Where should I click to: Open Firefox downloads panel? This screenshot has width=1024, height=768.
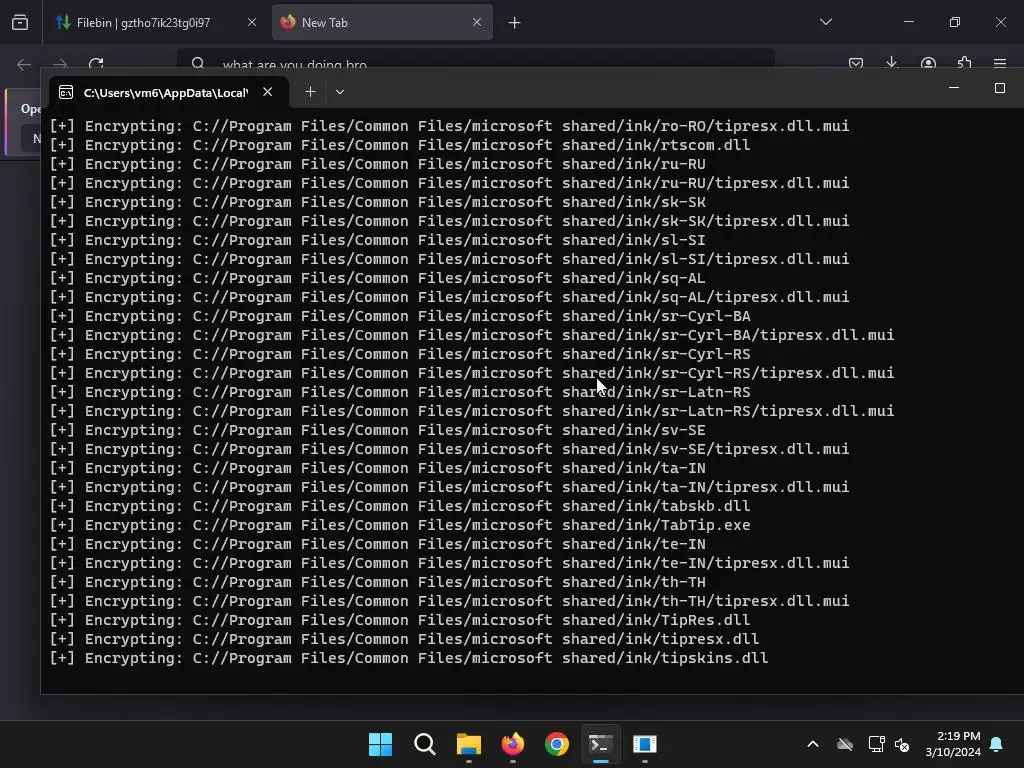pos(891,63)
